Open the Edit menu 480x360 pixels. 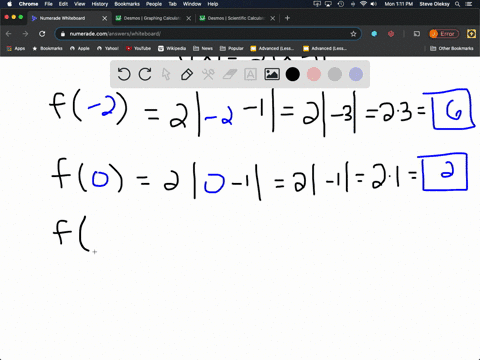point(63,4)
